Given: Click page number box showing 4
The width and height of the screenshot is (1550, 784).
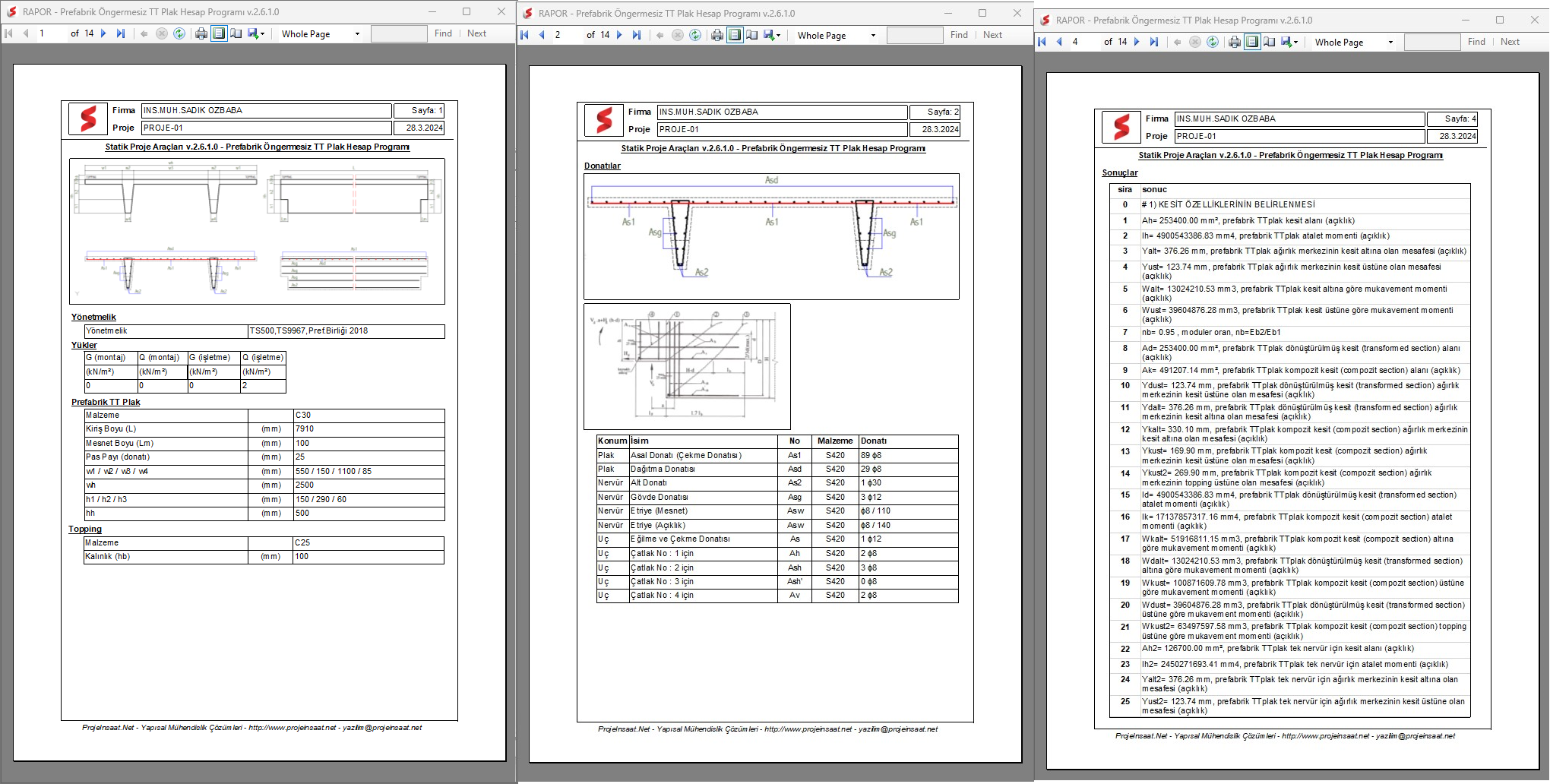Looking at the screenshot, I should (x=1084, y=42).
